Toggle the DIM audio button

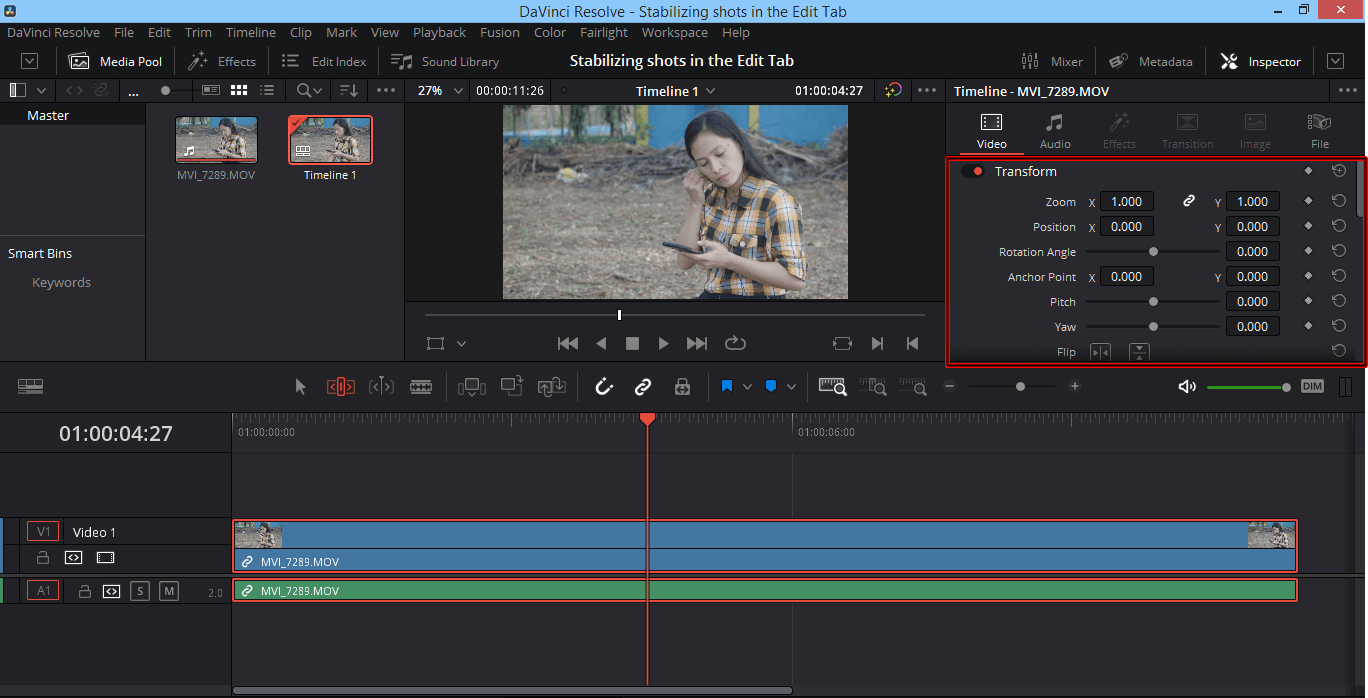tap(1312, 387)
